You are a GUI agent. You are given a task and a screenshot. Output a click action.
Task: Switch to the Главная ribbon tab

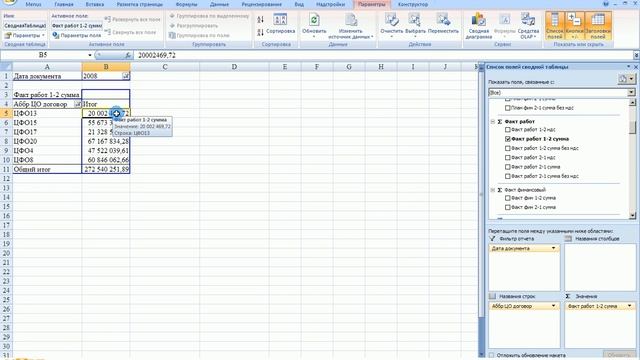click(64, 4)
